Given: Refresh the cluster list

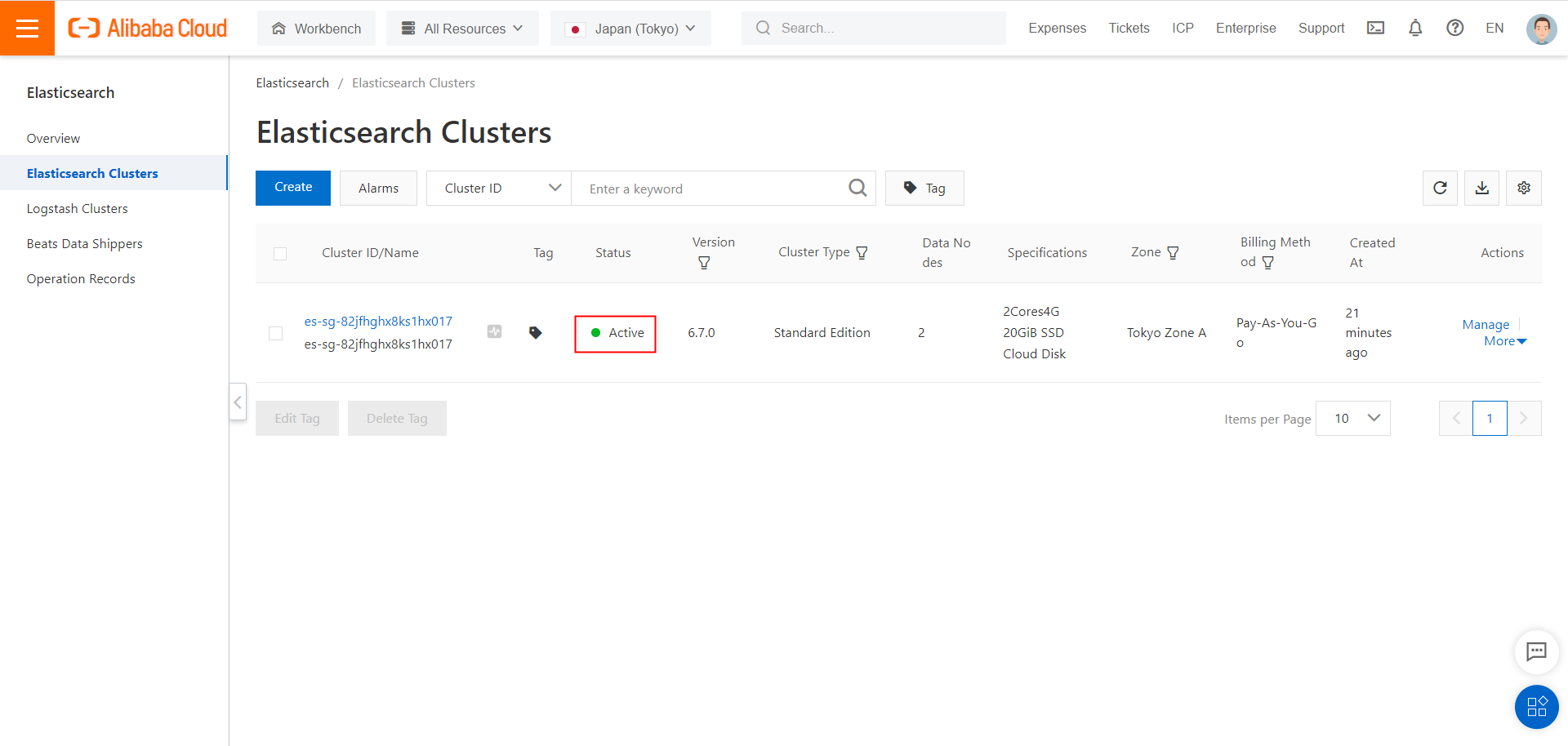Looking at the screenshot, I should tap(1440, 188).
